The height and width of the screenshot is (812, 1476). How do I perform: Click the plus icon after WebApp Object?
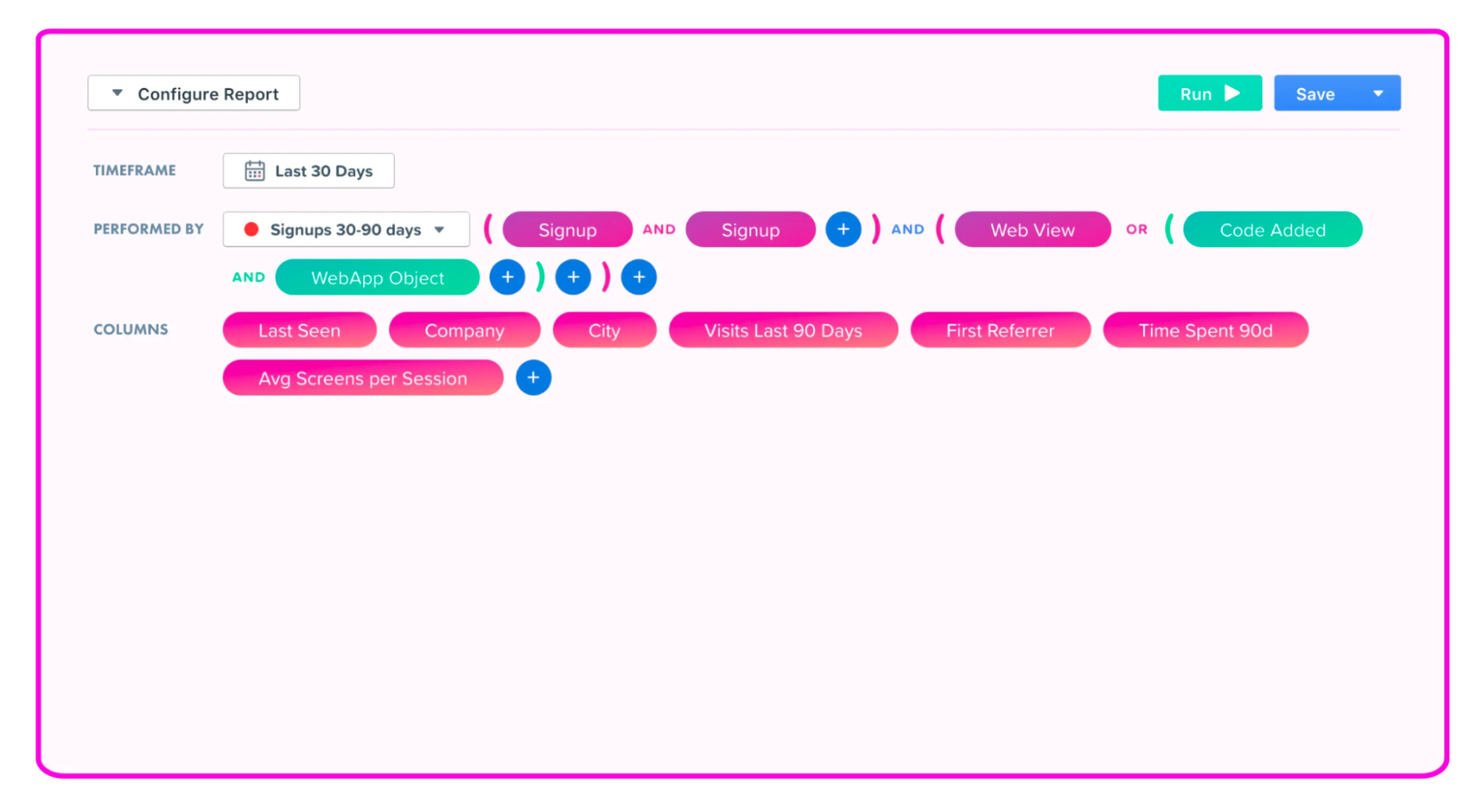[508, 277]
